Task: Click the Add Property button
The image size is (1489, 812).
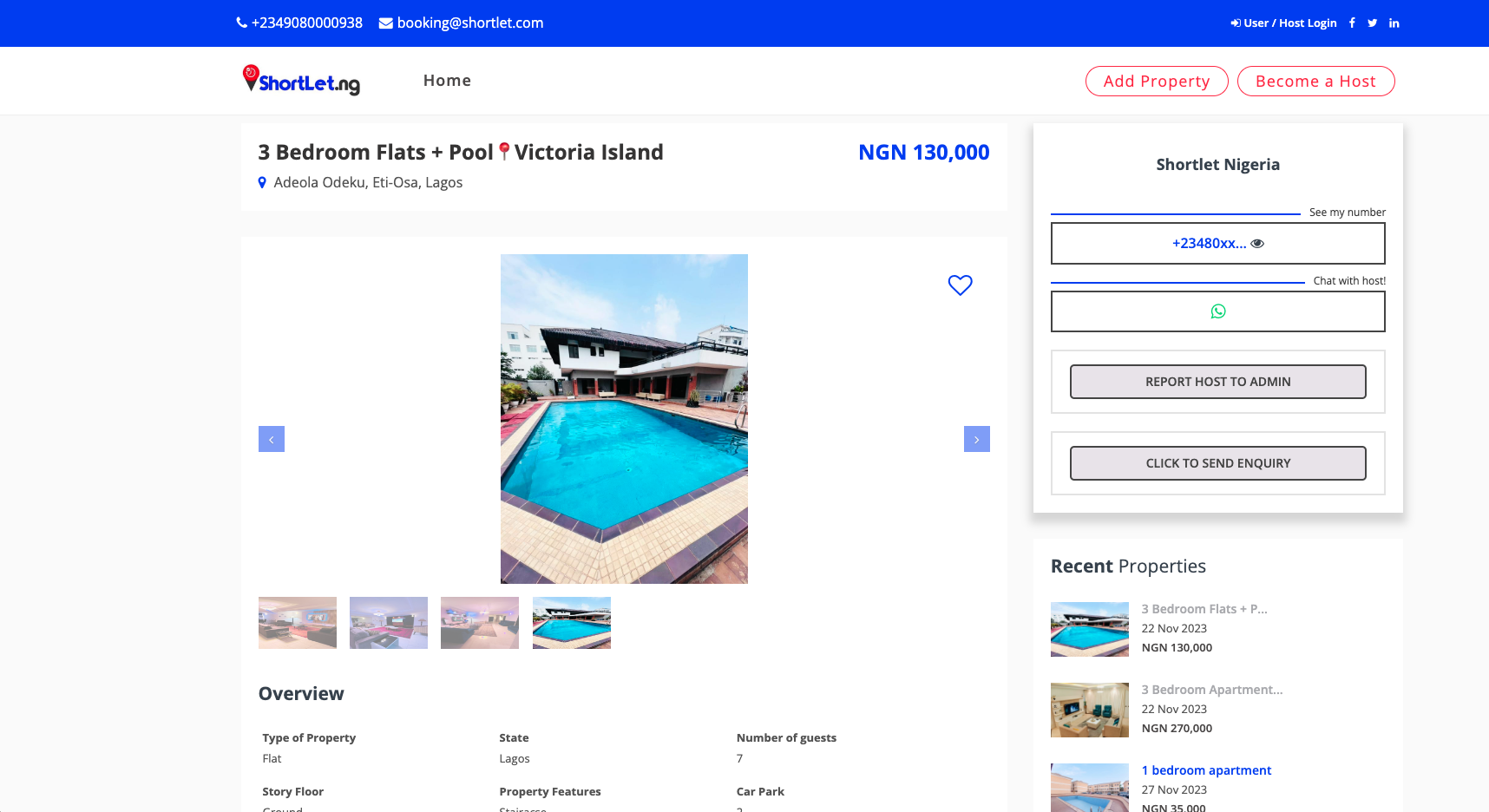Action: pos(1156,82)
